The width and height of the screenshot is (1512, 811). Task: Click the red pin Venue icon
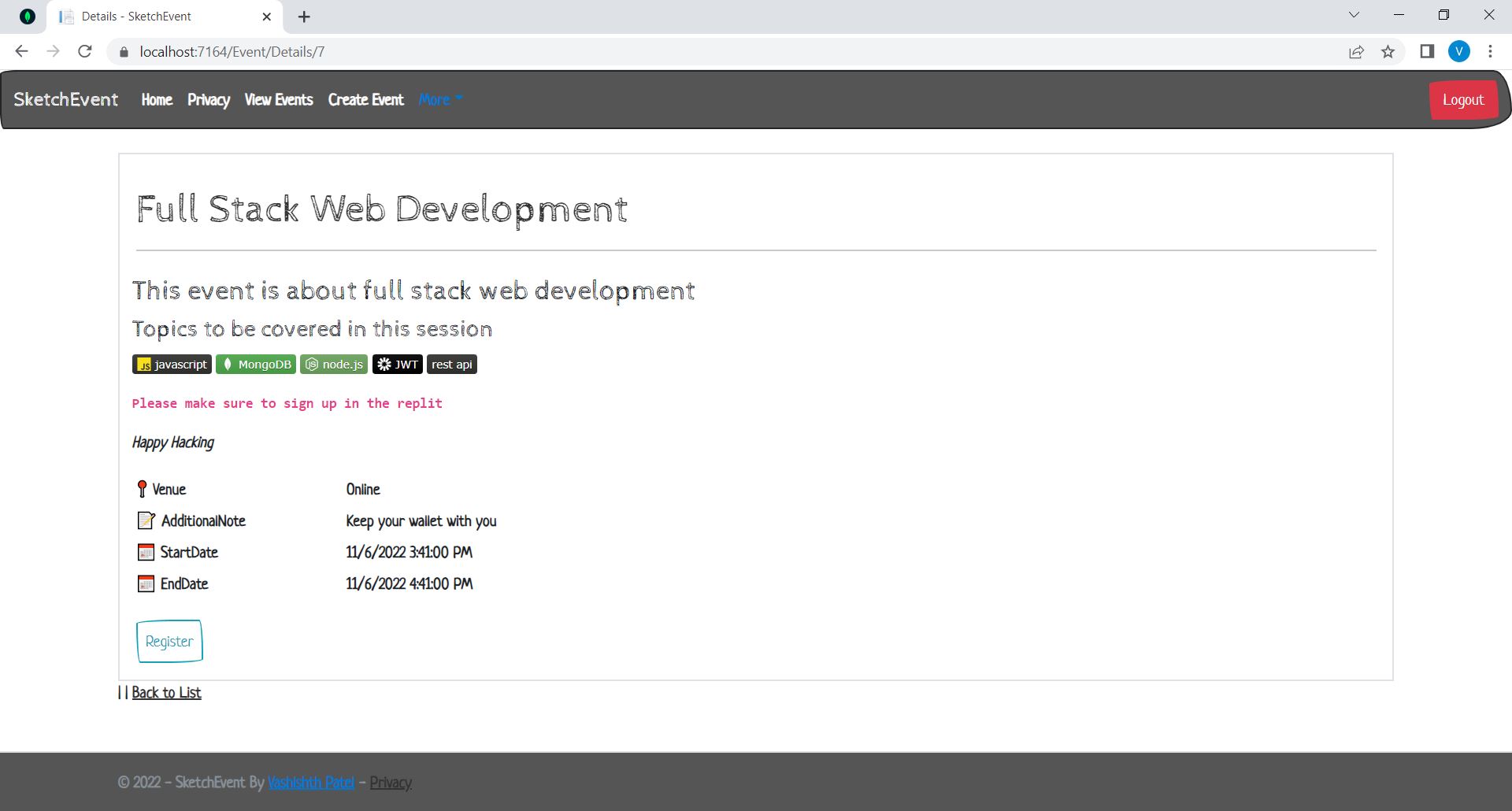tap(142, 489)
